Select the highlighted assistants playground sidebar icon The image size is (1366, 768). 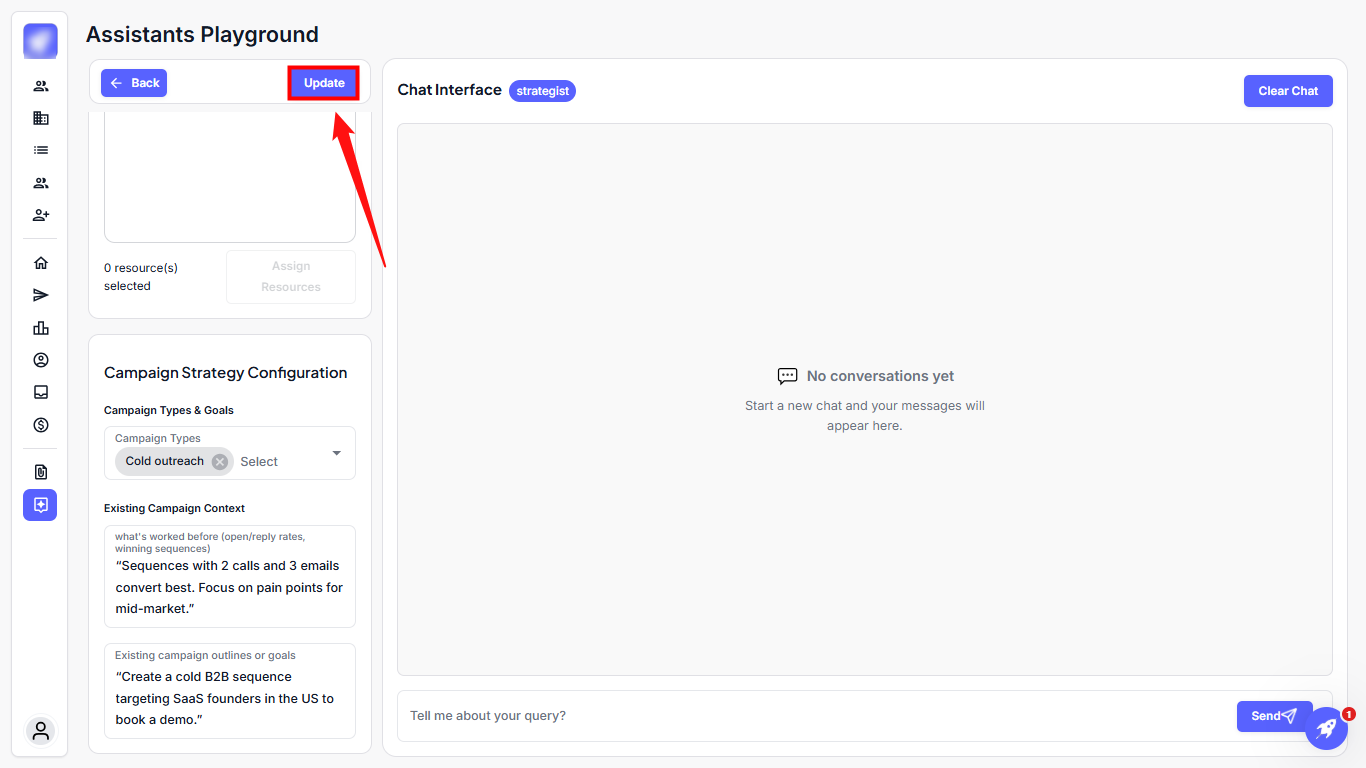tap(40, 505)
